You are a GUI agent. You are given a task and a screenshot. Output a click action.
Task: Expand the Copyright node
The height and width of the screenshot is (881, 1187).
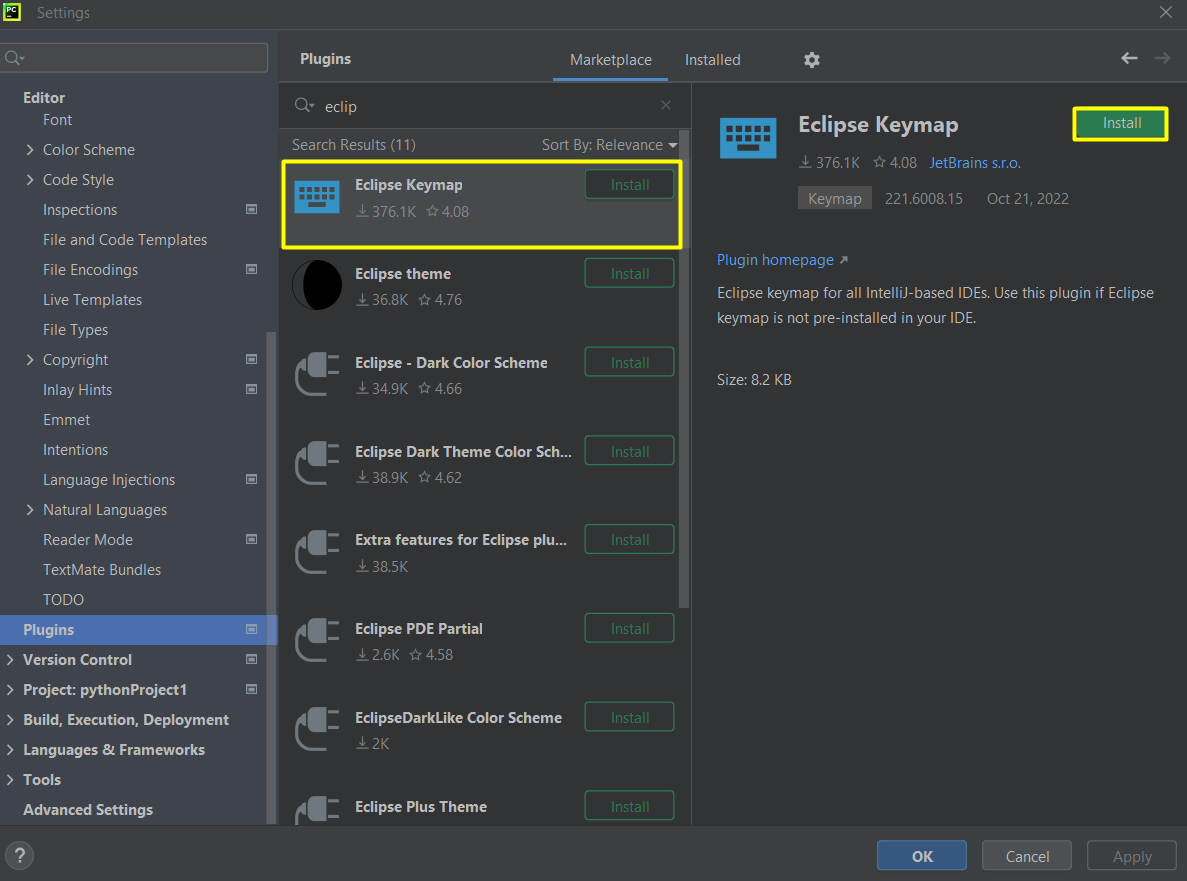coord(30,360)
